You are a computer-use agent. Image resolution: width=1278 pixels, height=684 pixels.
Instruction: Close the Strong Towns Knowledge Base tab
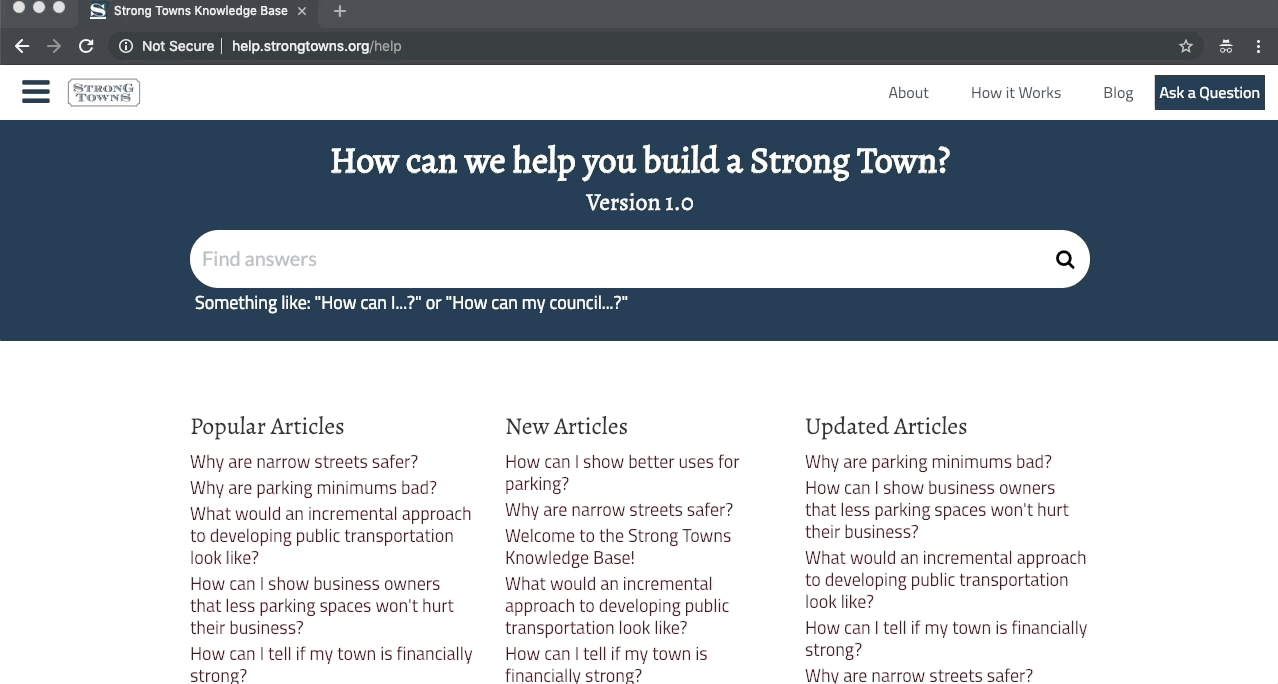(302, 11)
